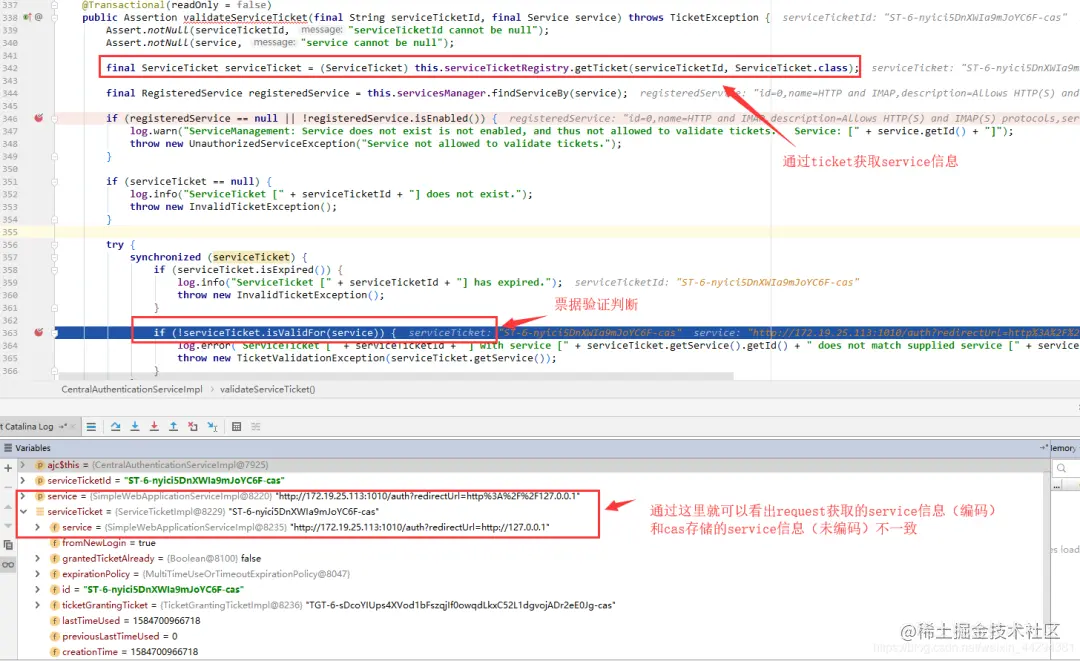Expand the ajc$this variable node
The width and height of the screenshot is (1080, 661).
[x=23, y=465]
